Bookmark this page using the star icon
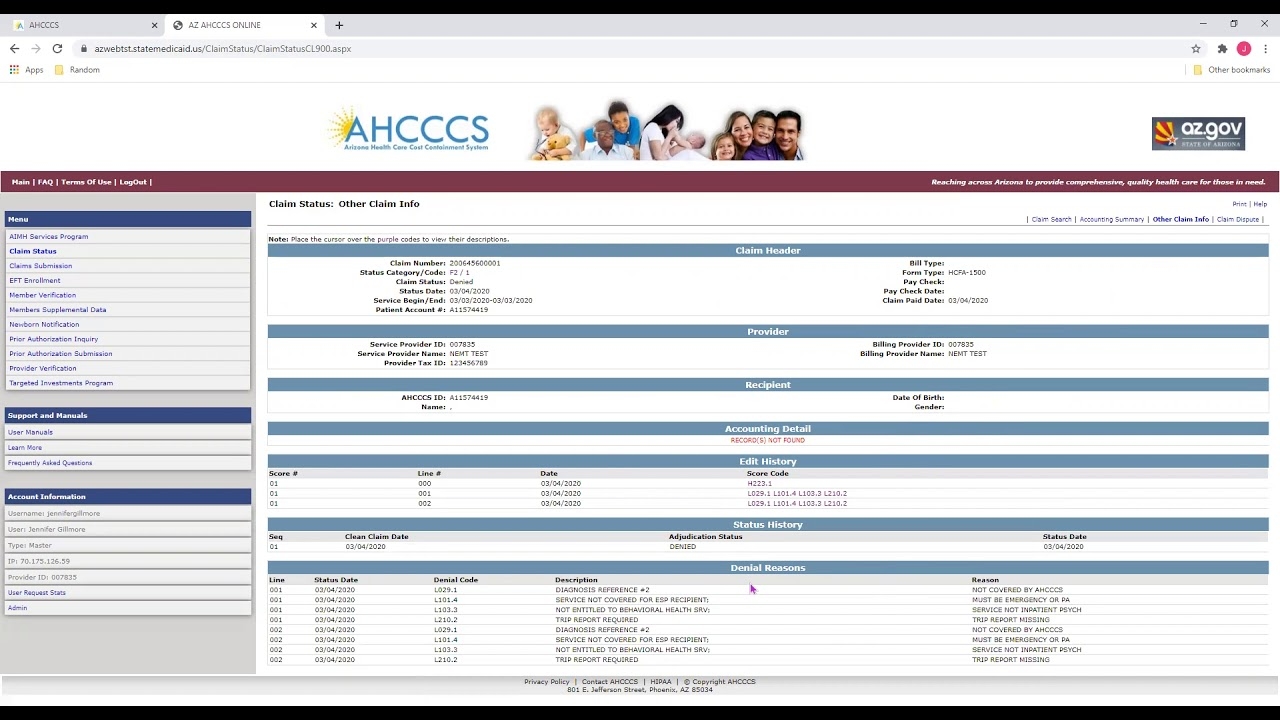 pyautogui.click(x=1196, y=48)
